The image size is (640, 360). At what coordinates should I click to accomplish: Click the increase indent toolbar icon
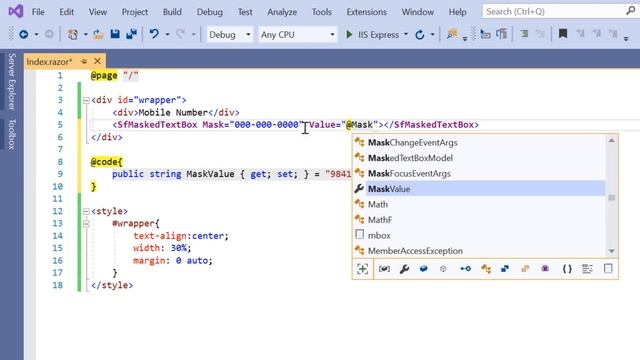pos(524,34)
